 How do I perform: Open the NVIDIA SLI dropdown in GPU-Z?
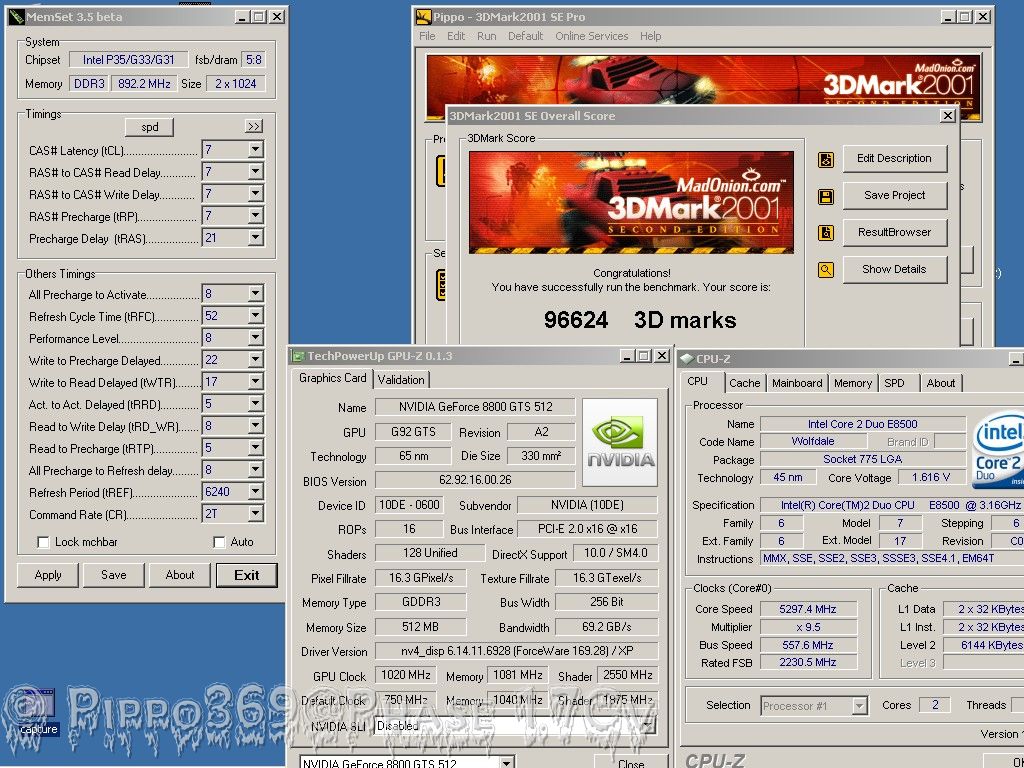[647, 726]
